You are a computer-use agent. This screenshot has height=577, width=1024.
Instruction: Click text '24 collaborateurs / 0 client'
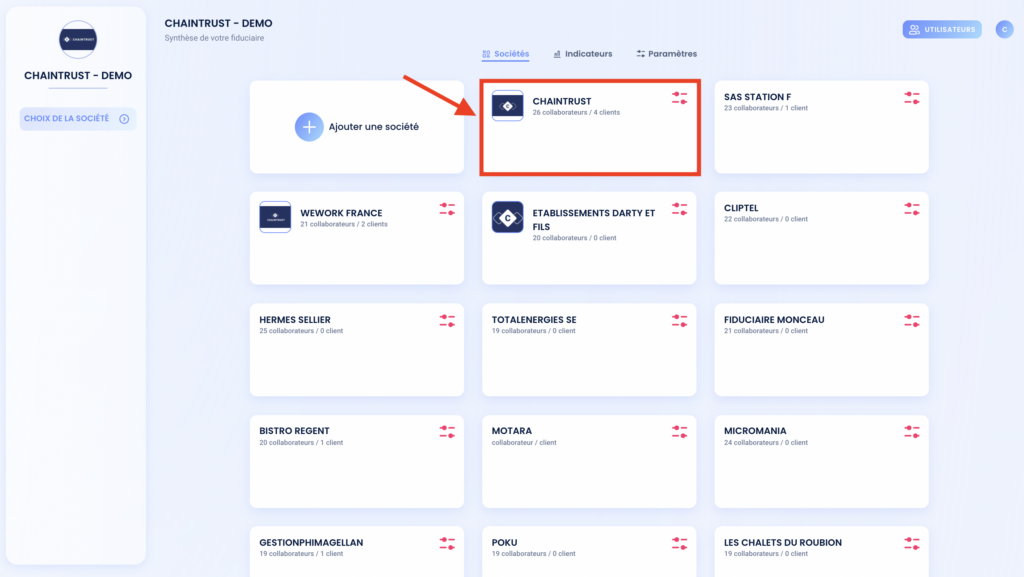coord(765,442)
